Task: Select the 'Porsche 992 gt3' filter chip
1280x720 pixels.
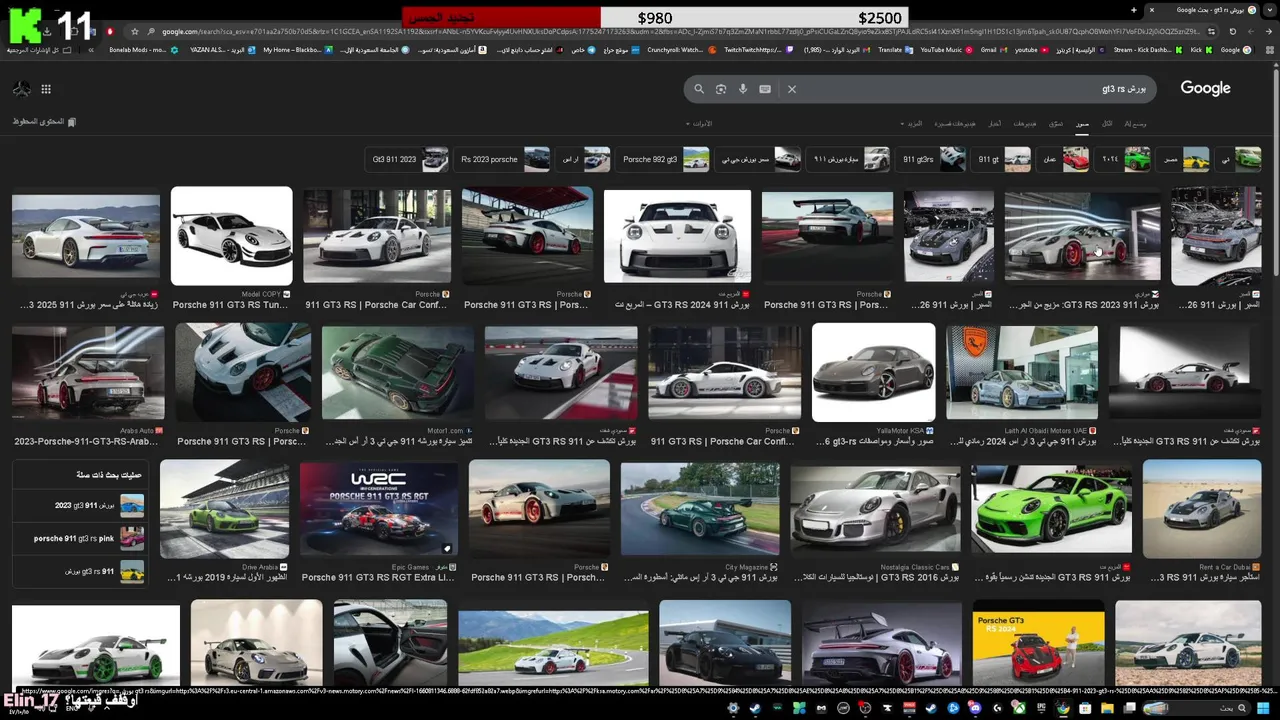Action: tap(664, 159)
